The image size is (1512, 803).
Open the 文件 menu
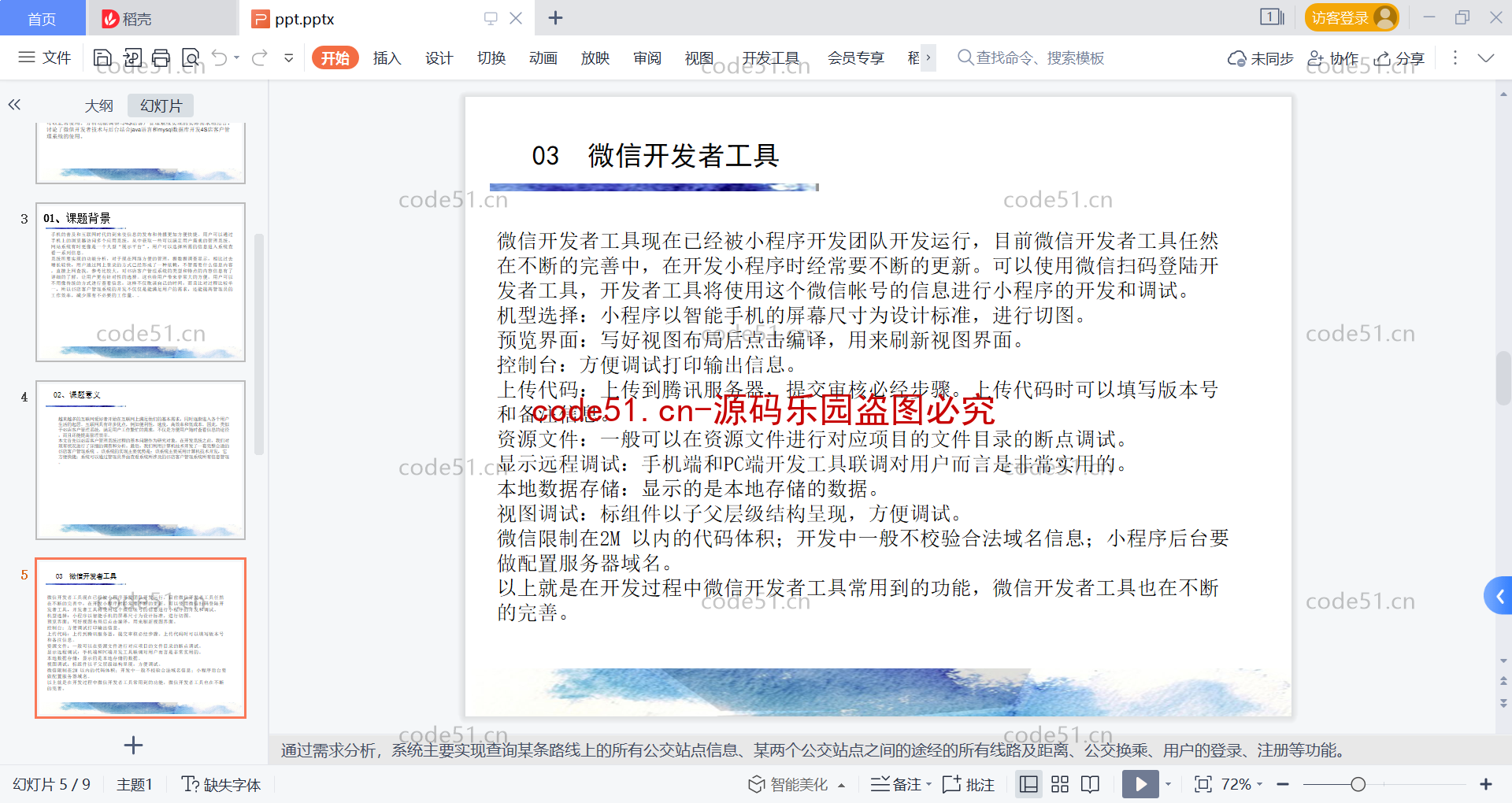click(45, 57)
